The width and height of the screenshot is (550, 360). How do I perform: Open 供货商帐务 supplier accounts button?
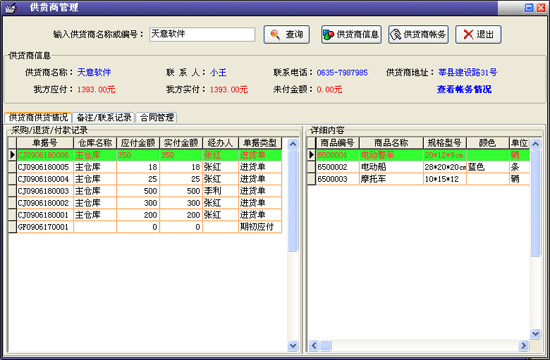click(x=418, y=34)
